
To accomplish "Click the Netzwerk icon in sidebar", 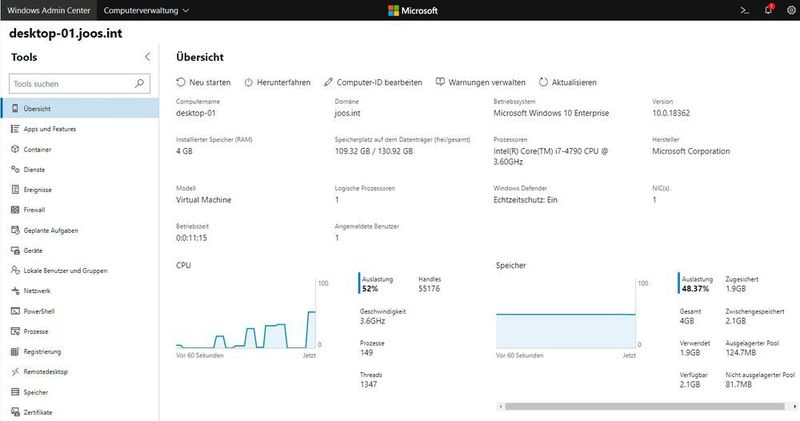I will tap(15, 291).
